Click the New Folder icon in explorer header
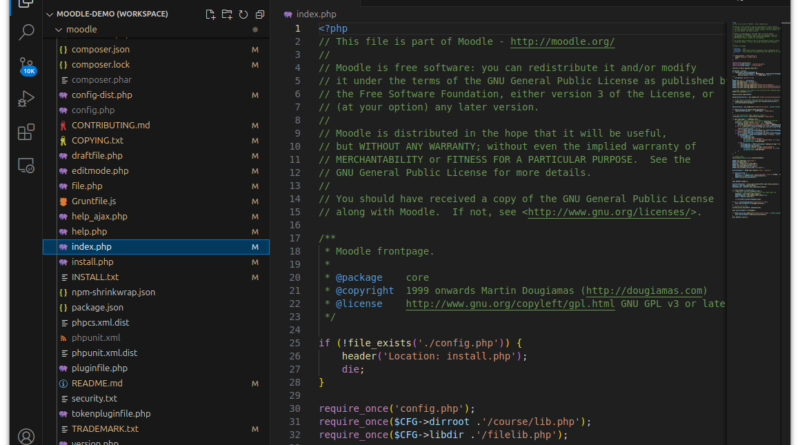This screenshot has height=445, width=800. click(x=227, y=14)
